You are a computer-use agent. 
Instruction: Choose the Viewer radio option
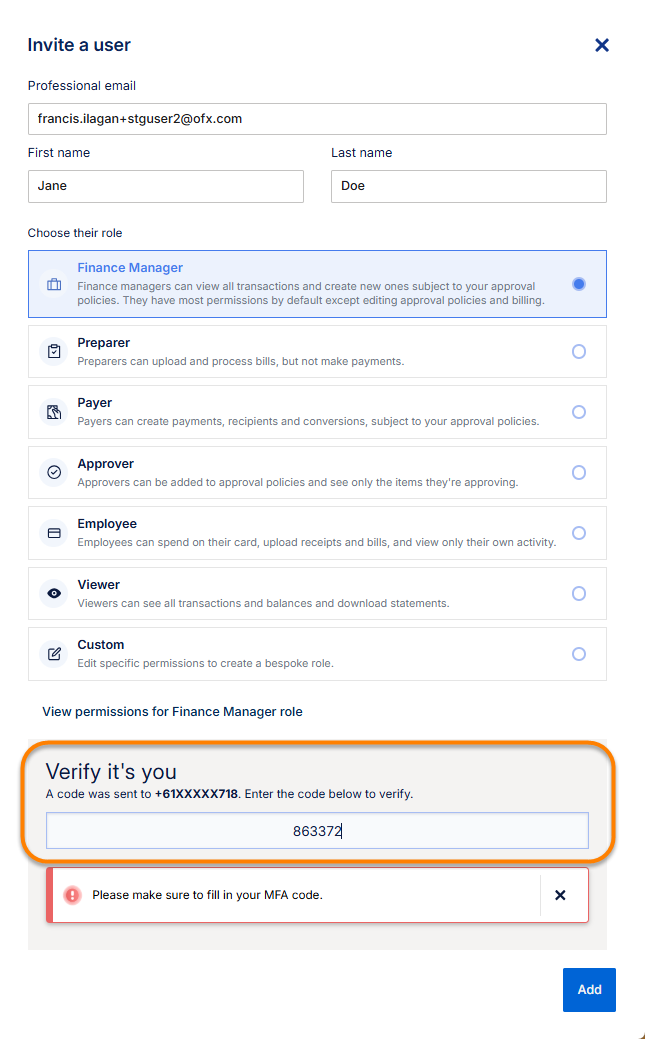(x=579, y=593)
